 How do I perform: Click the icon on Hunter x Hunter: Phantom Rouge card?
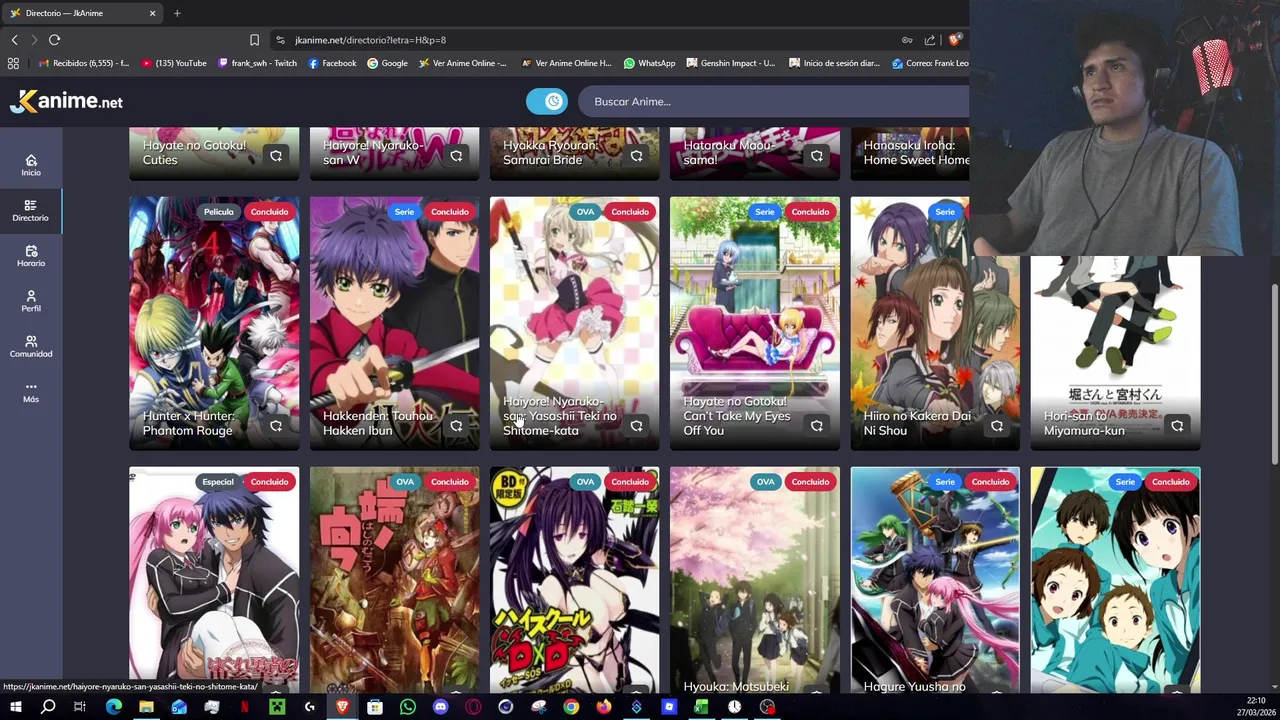pos(276,426)
